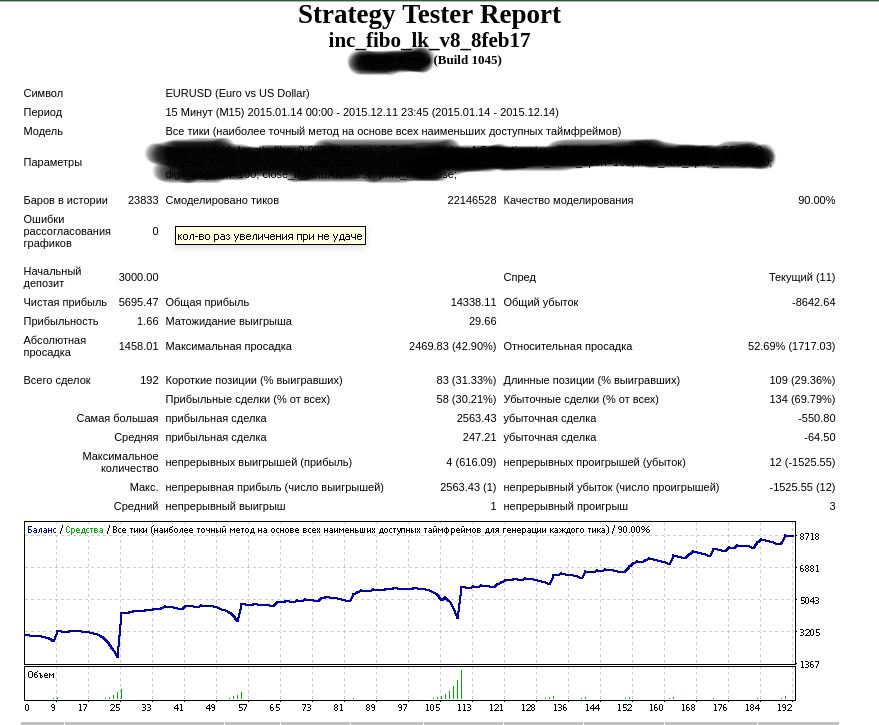Click the chart y-axis value 8718
The height and width of the screenshot is (725, 879).
809,537
